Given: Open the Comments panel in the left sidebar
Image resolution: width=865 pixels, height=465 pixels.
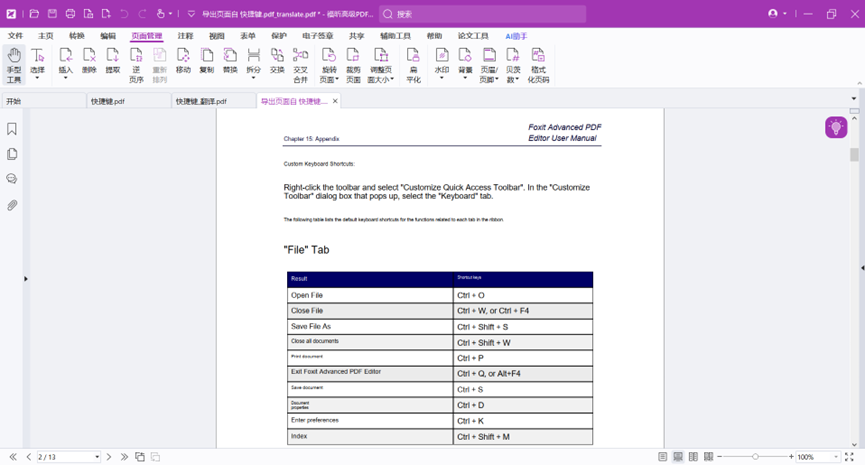Looking at the screenshot, I should 12,179.
